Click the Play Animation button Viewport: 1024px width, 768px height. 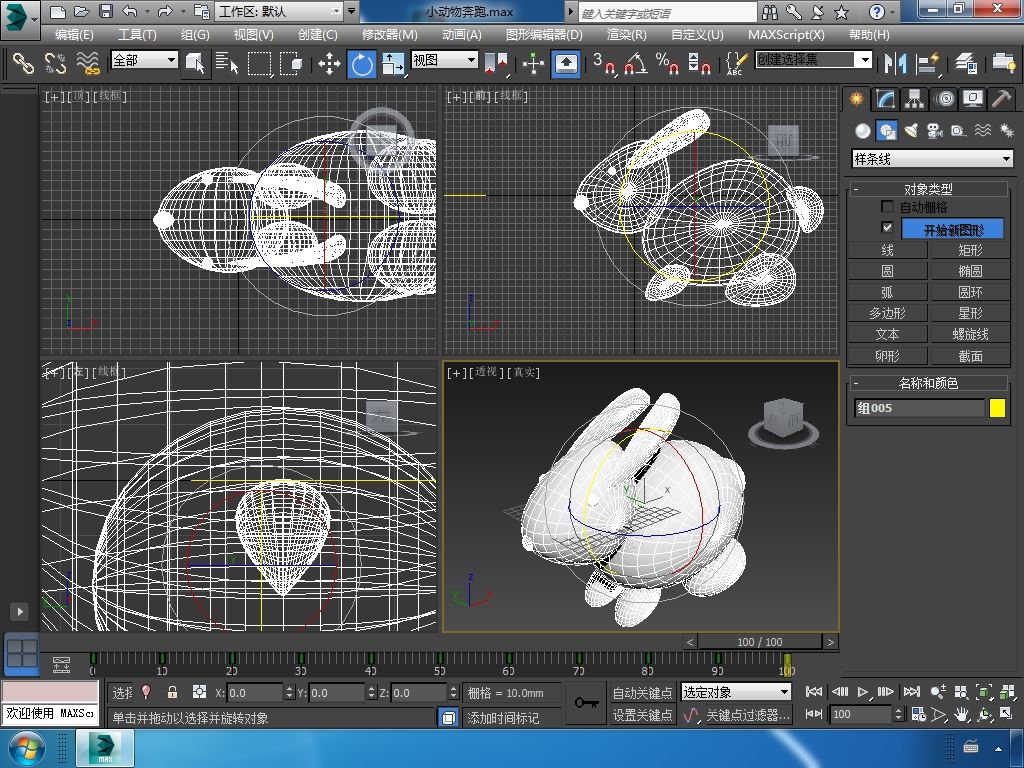click(x=863, y=692)
